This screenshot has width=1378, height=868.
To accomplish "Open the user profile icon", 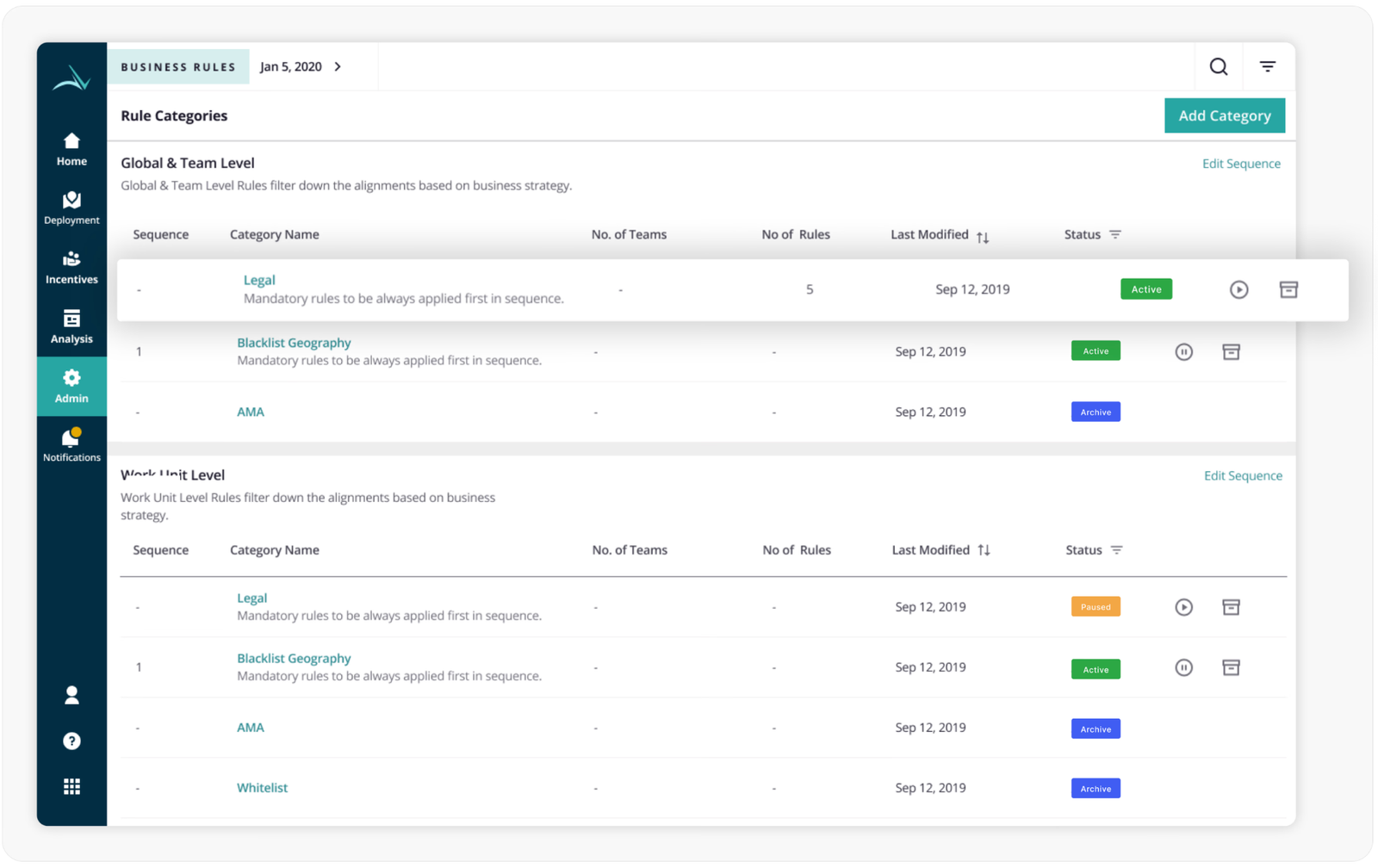I will coord(71,695).
